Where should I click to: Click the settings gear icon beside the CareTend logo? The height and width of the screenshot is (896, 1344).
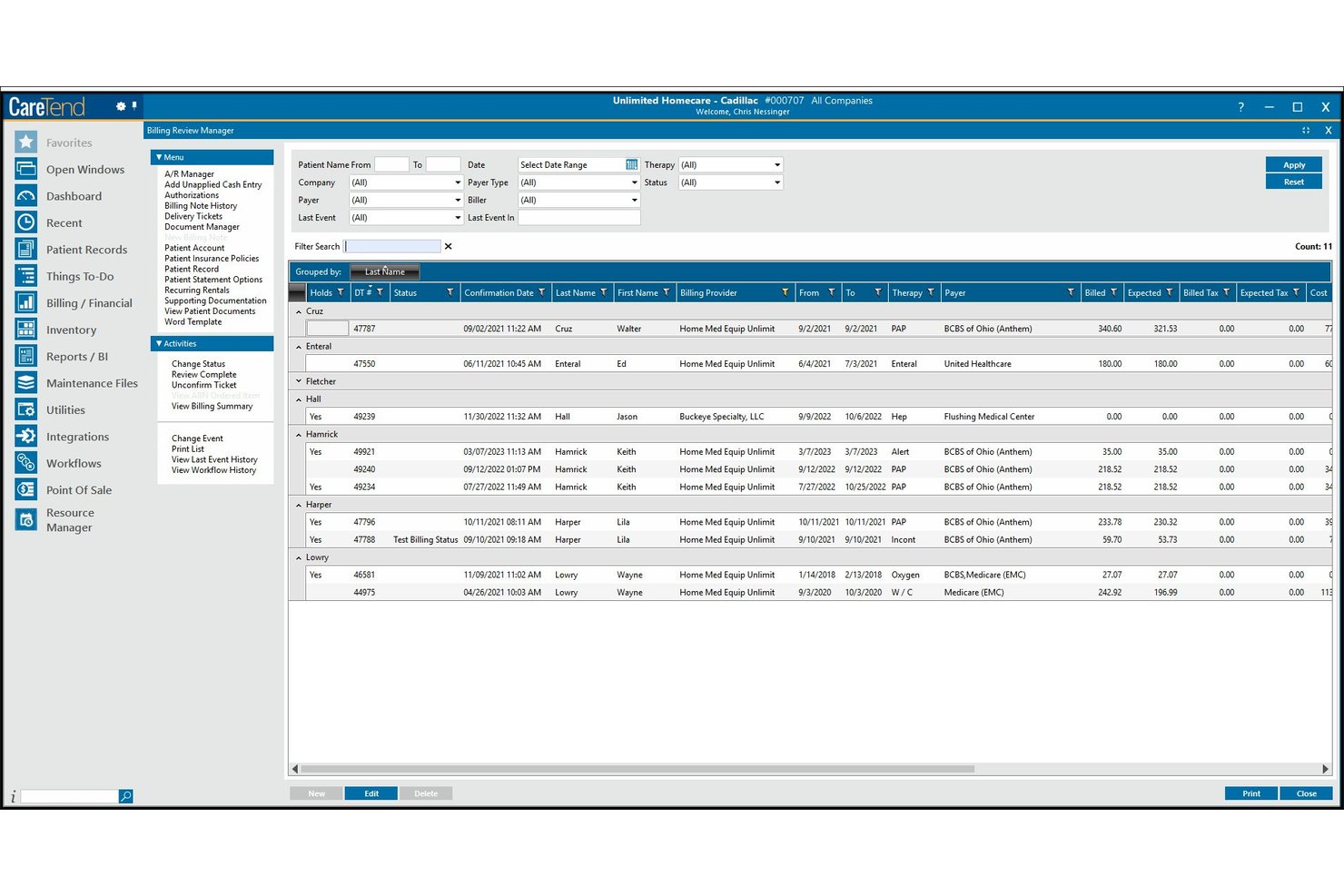pyautogui.click(x=121, y=106)
